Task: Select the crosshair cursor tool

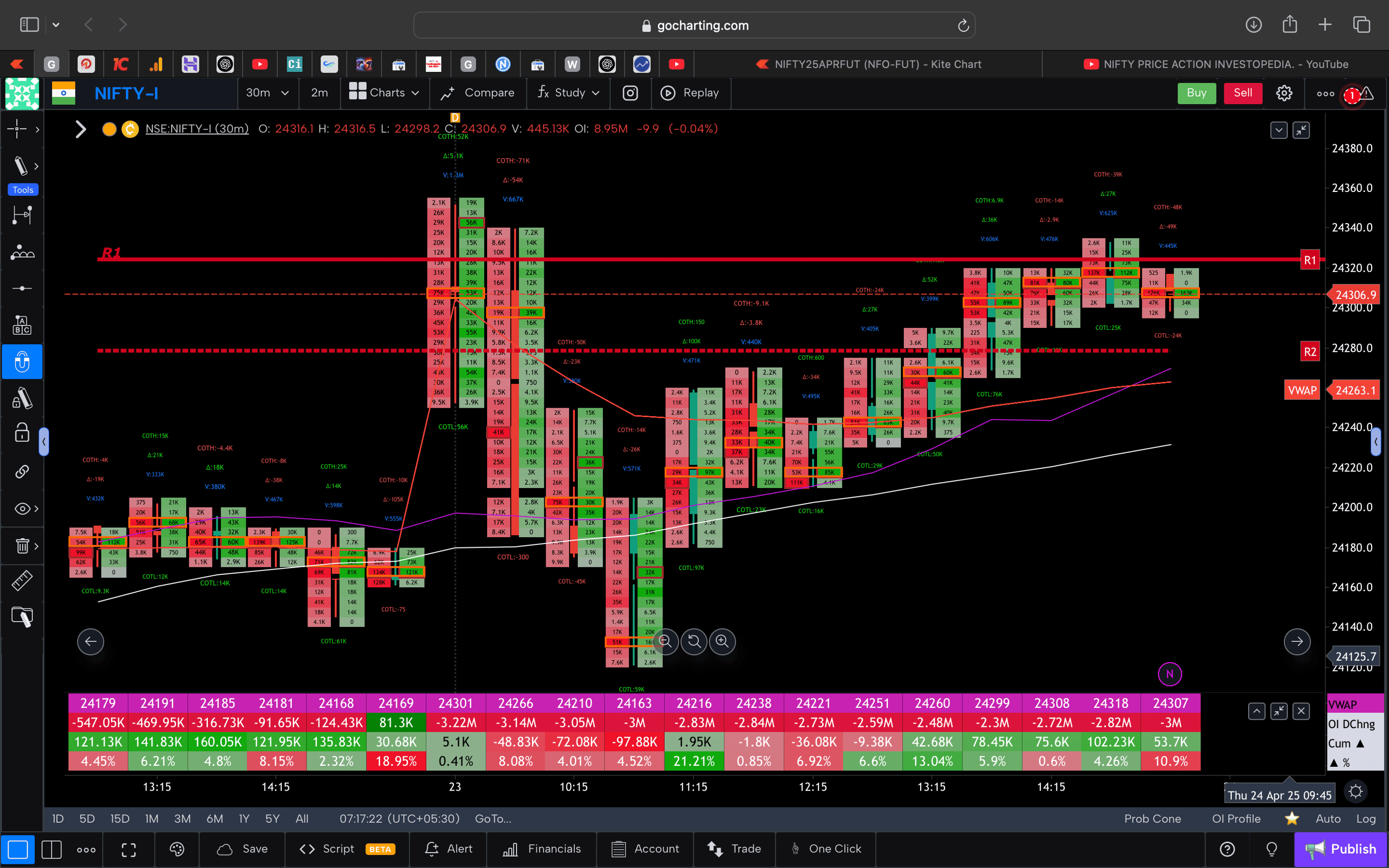Action: point(17,129)
